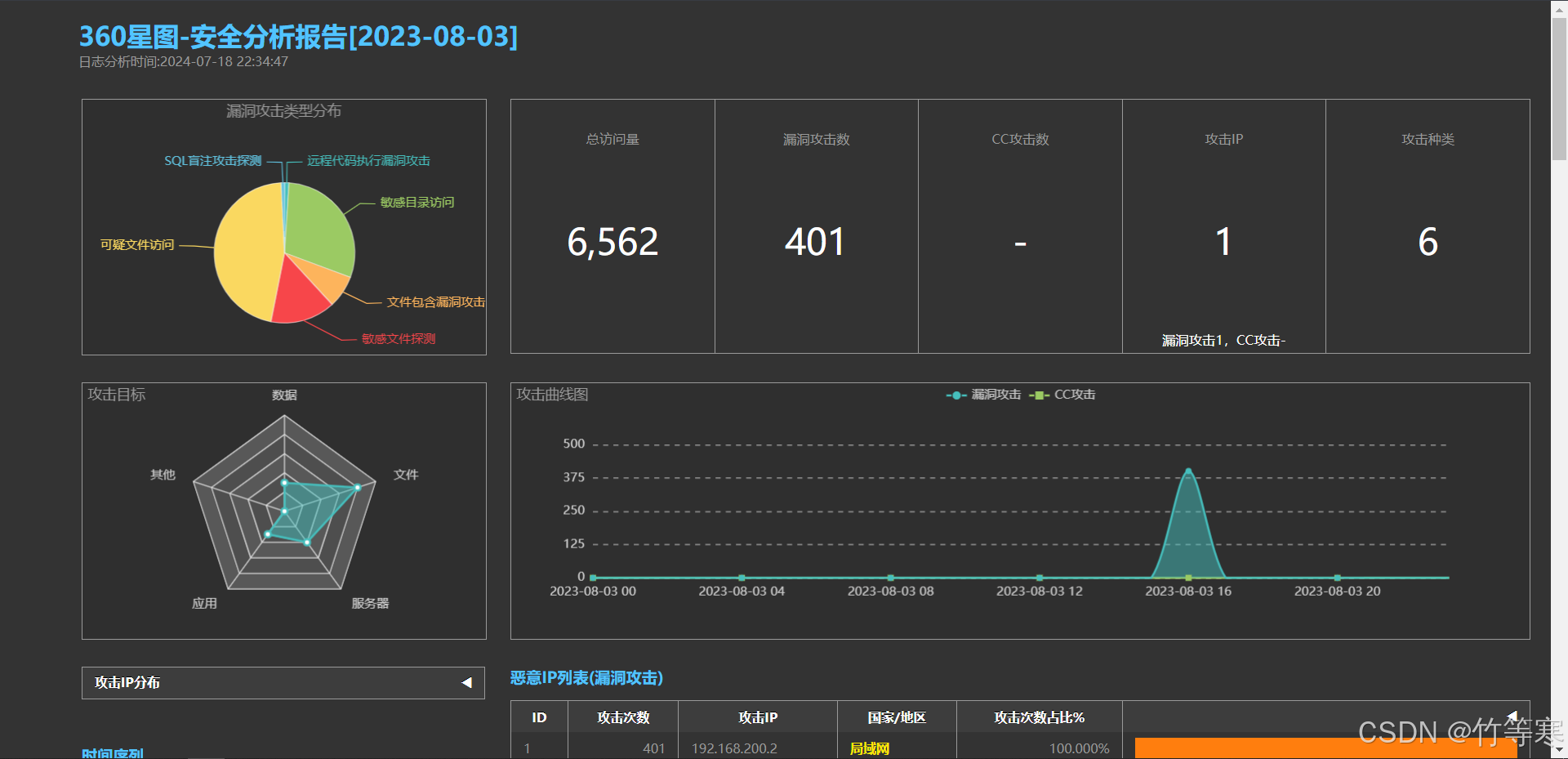Image resolution: width=1568 pixels, height=759 pixels.
Task: Click the 服务器 radar axis label
Action: 370,604
